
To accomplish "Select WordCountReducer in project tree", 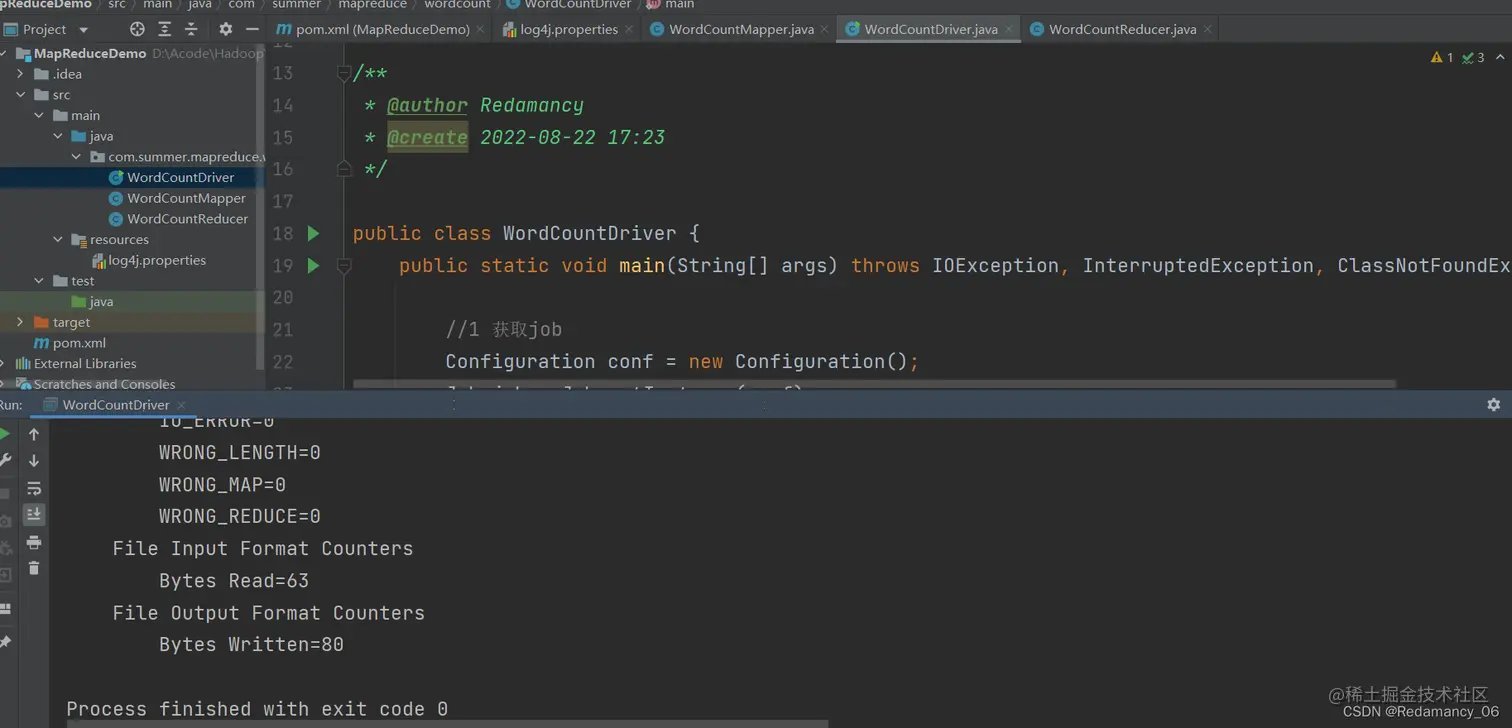I will pos(187,219).
